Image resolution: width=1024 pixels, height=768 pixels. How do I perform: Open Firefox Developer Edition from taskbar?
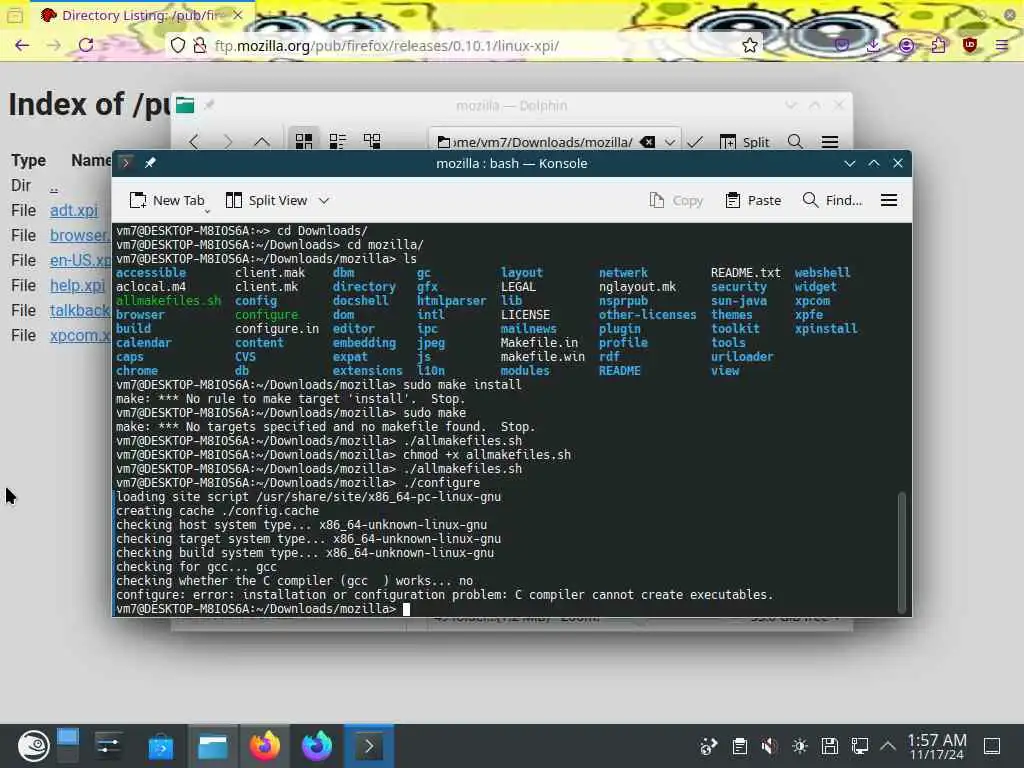click(x=317, y=746)
